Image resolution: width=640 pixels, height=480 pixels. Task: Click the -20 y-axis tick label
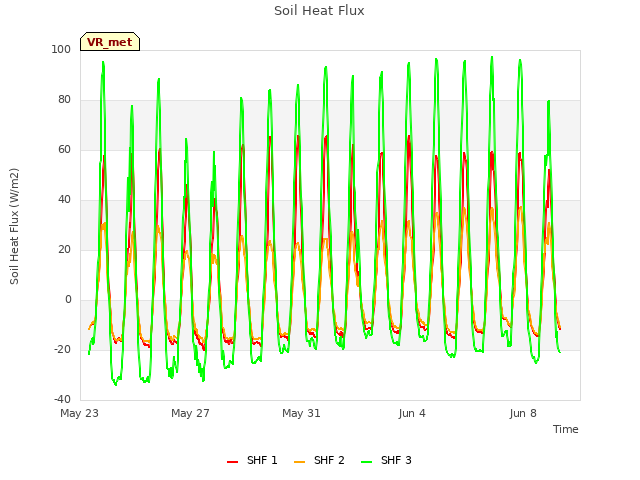62,349
